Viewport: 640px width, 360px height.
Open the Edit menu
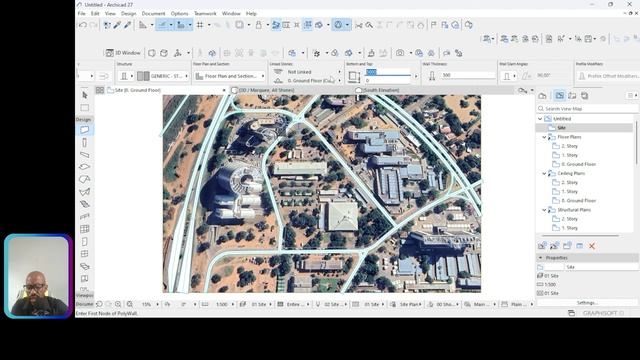pyautogui.click(x=95, y=13)
